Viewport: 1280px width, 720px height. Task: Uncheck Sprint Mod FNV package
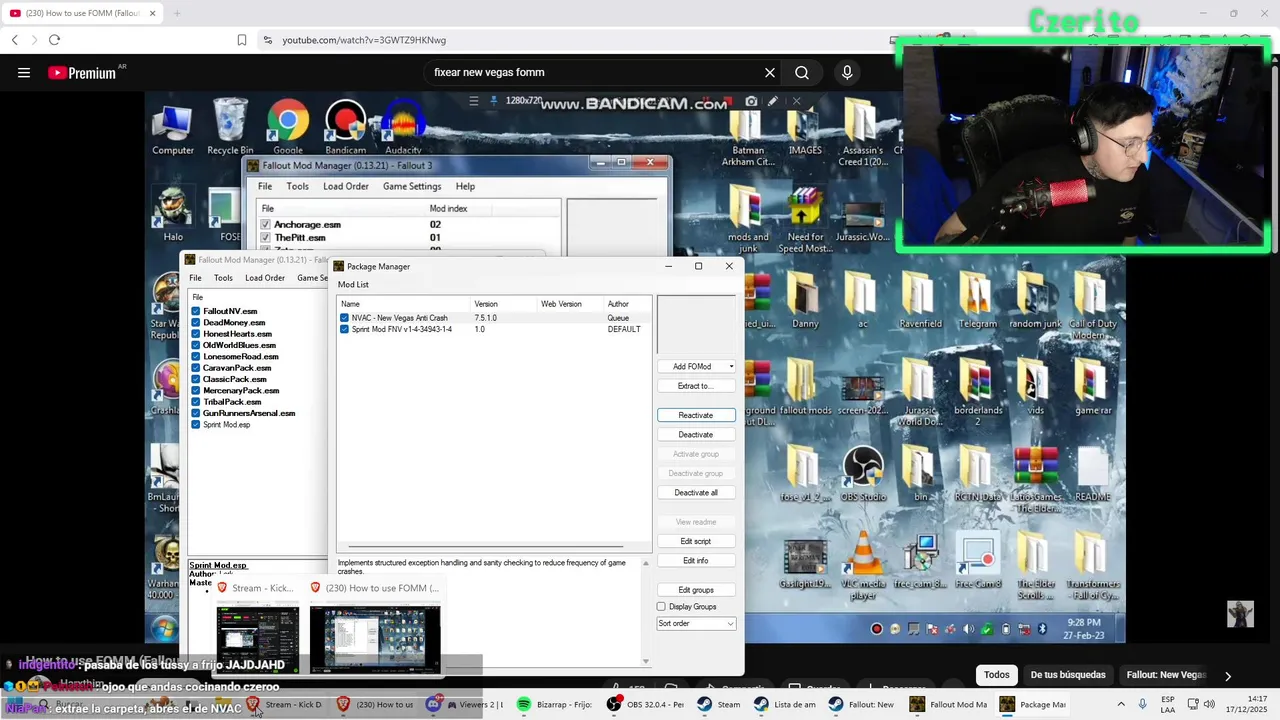click(x=344, y=329)
